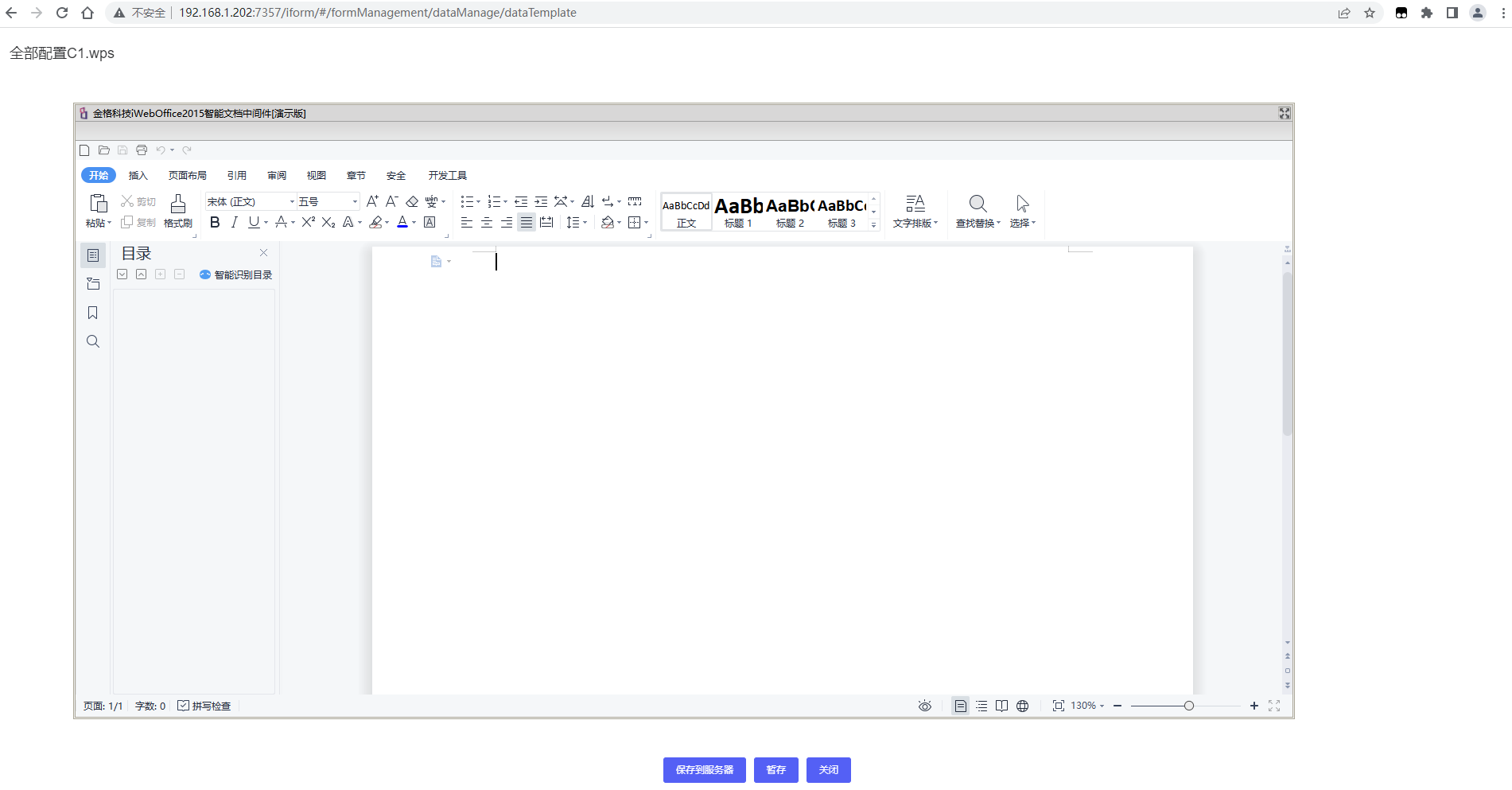This screenshot has height=790, width=1512.
Task: Apply bold formatting with the B icon
Action: (x=215, y=223)
